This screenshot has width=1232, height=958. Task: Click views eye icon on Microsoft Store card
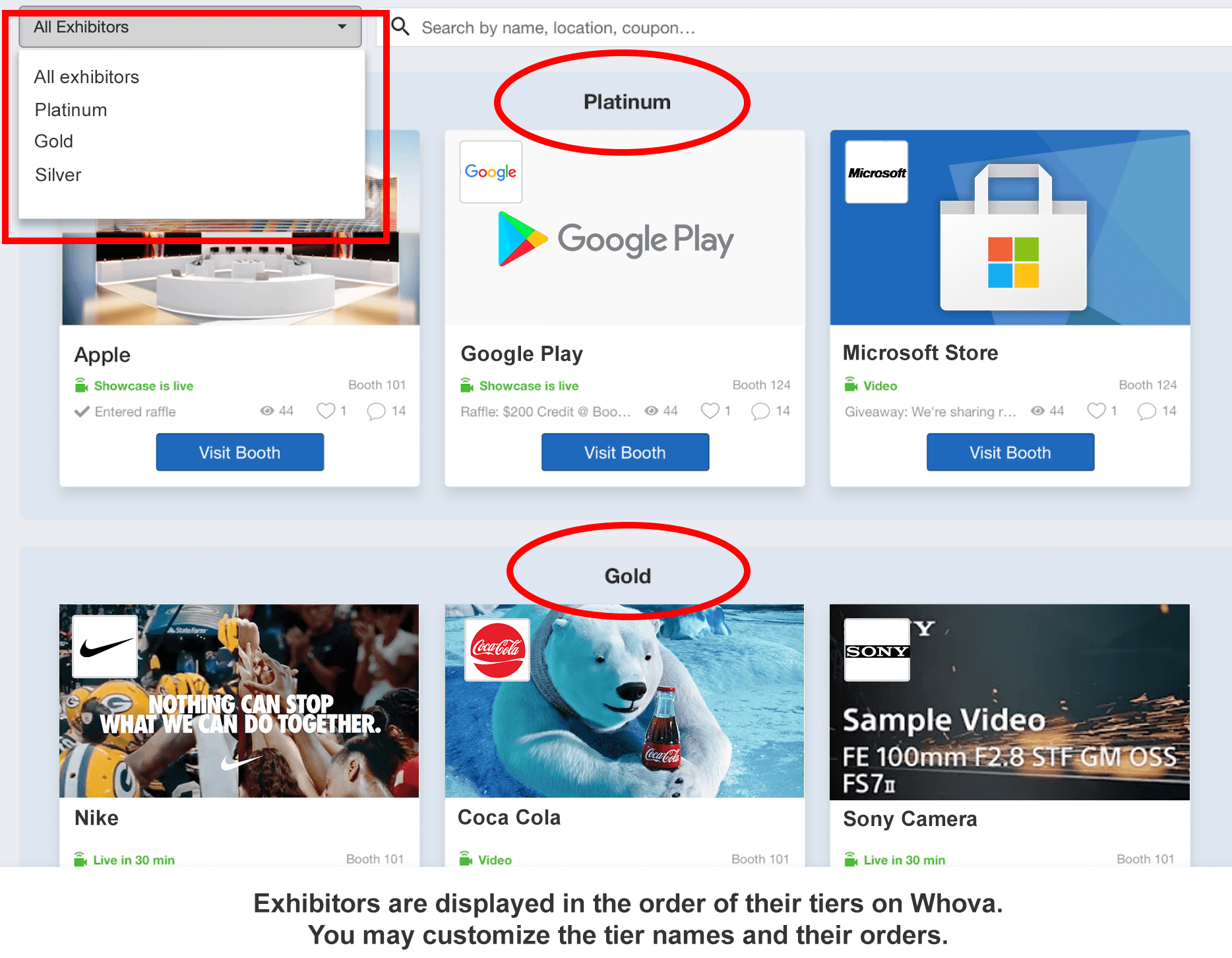coord(1037,411)
